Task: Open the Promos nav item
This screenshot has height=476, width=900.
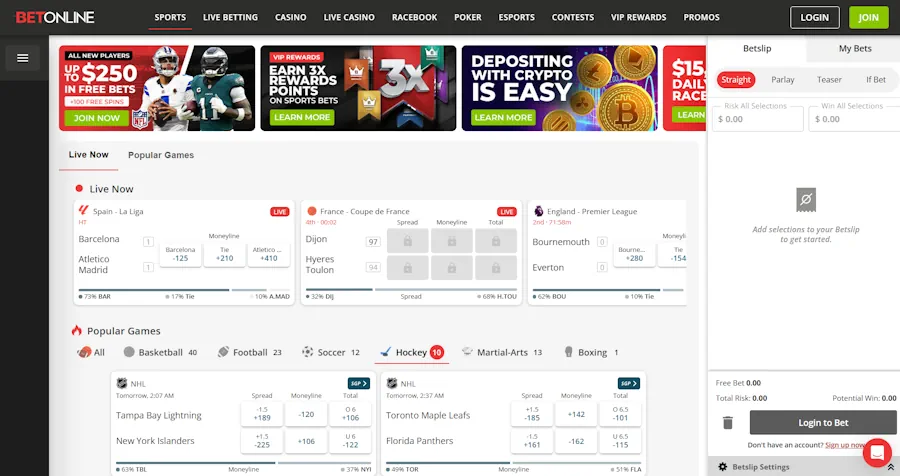Action: pos(701,17)
